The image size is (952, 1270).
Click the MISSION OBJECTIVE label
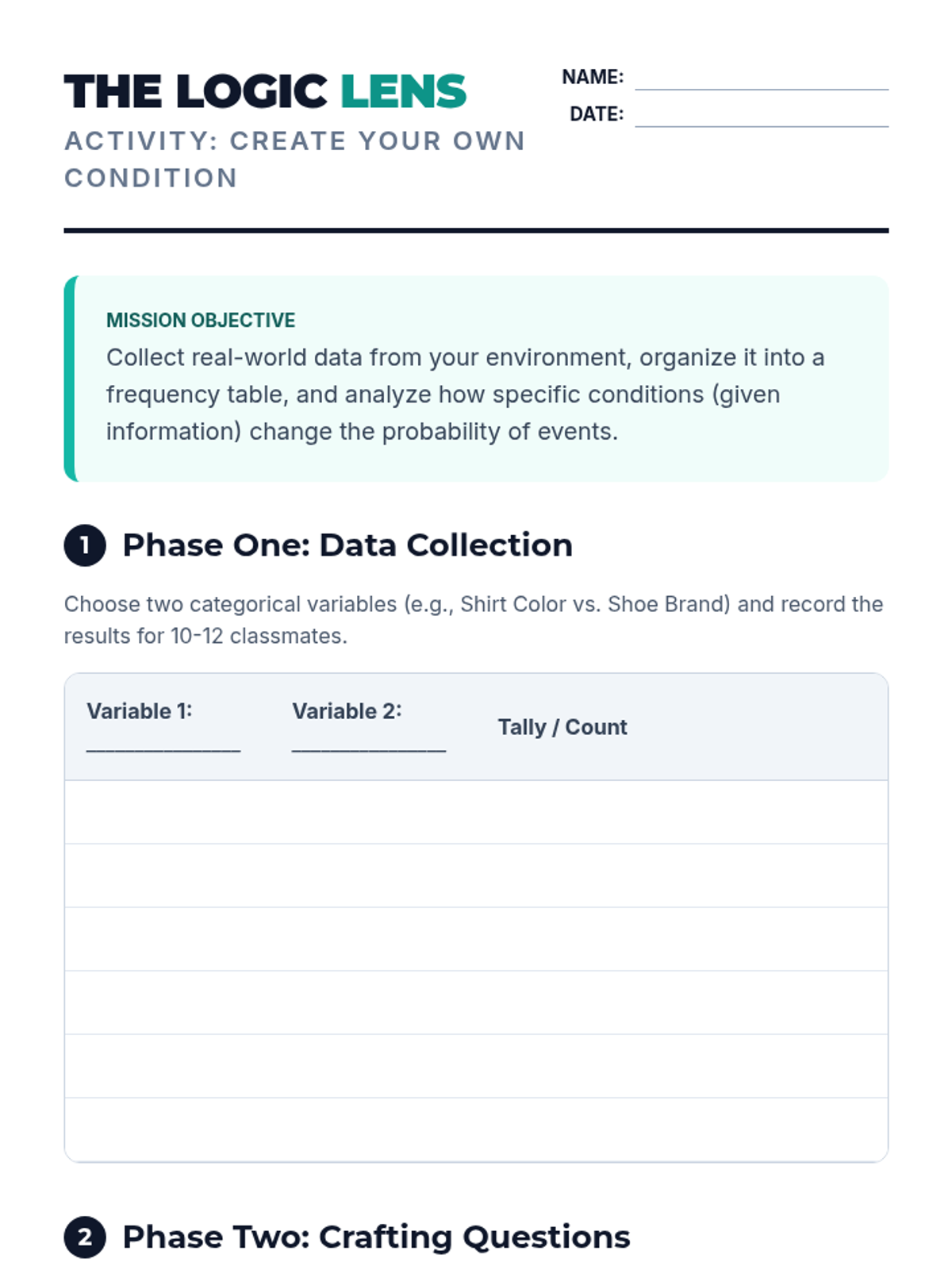click(201, 320)
